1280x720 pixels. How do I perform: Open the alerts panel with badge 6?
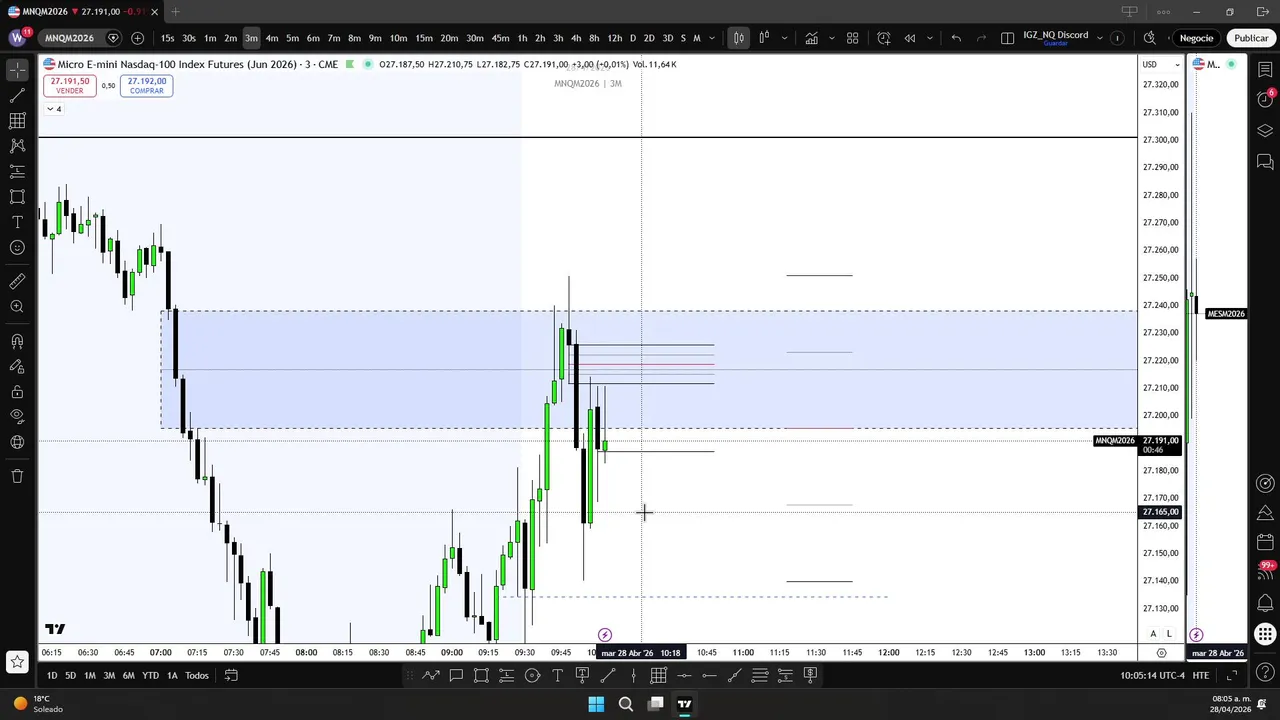pyautogui.click(x=1265, y=99)
